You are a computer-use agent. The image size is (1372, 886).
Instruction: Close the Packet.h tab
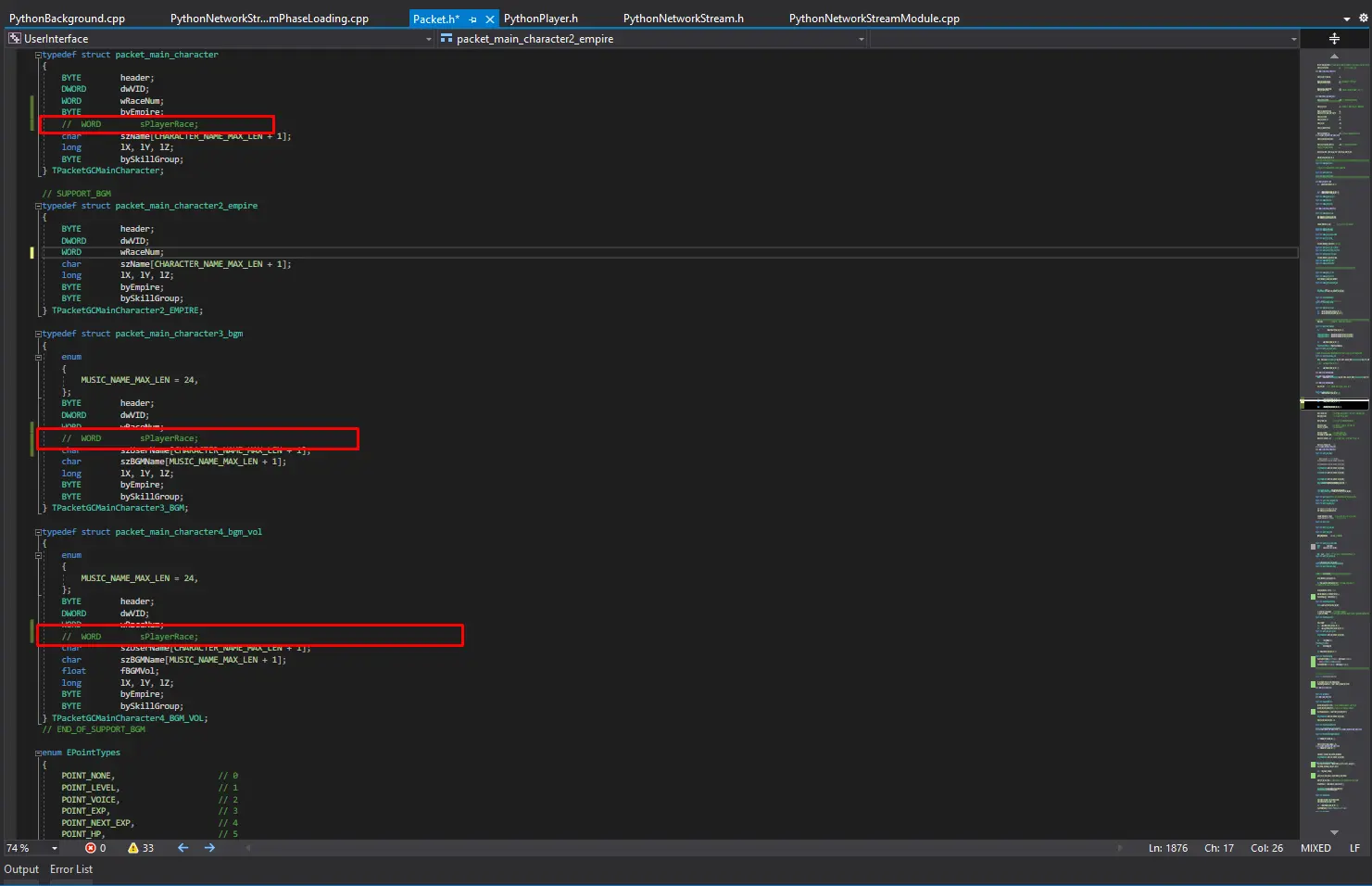[x=490, y=19]
